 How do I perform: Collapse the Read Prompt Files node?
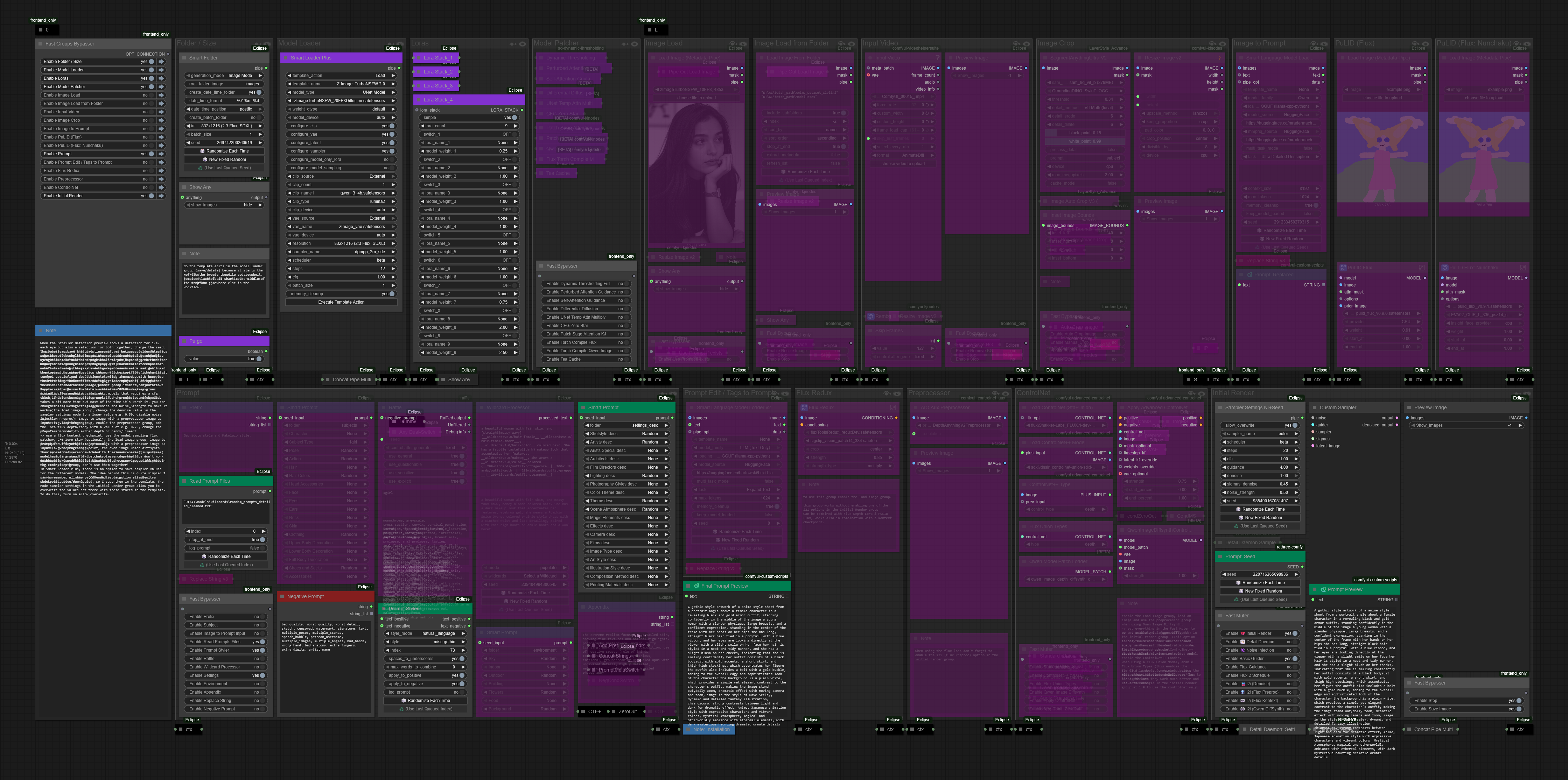coord(184,481)
